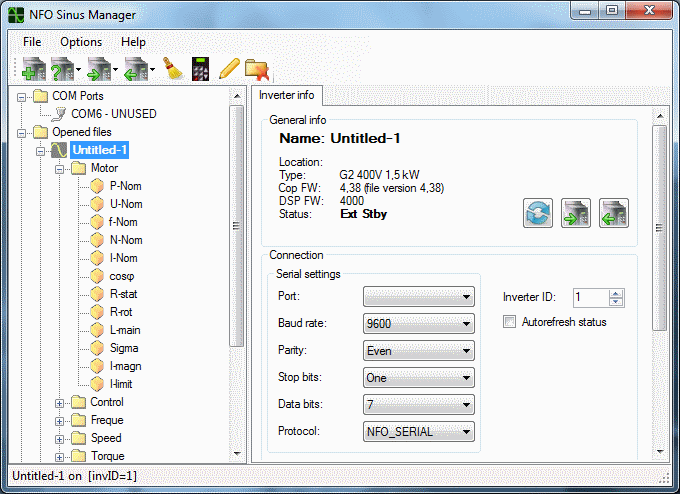
Task: Open the Data bits dropdown
Action: pos(418,405)
